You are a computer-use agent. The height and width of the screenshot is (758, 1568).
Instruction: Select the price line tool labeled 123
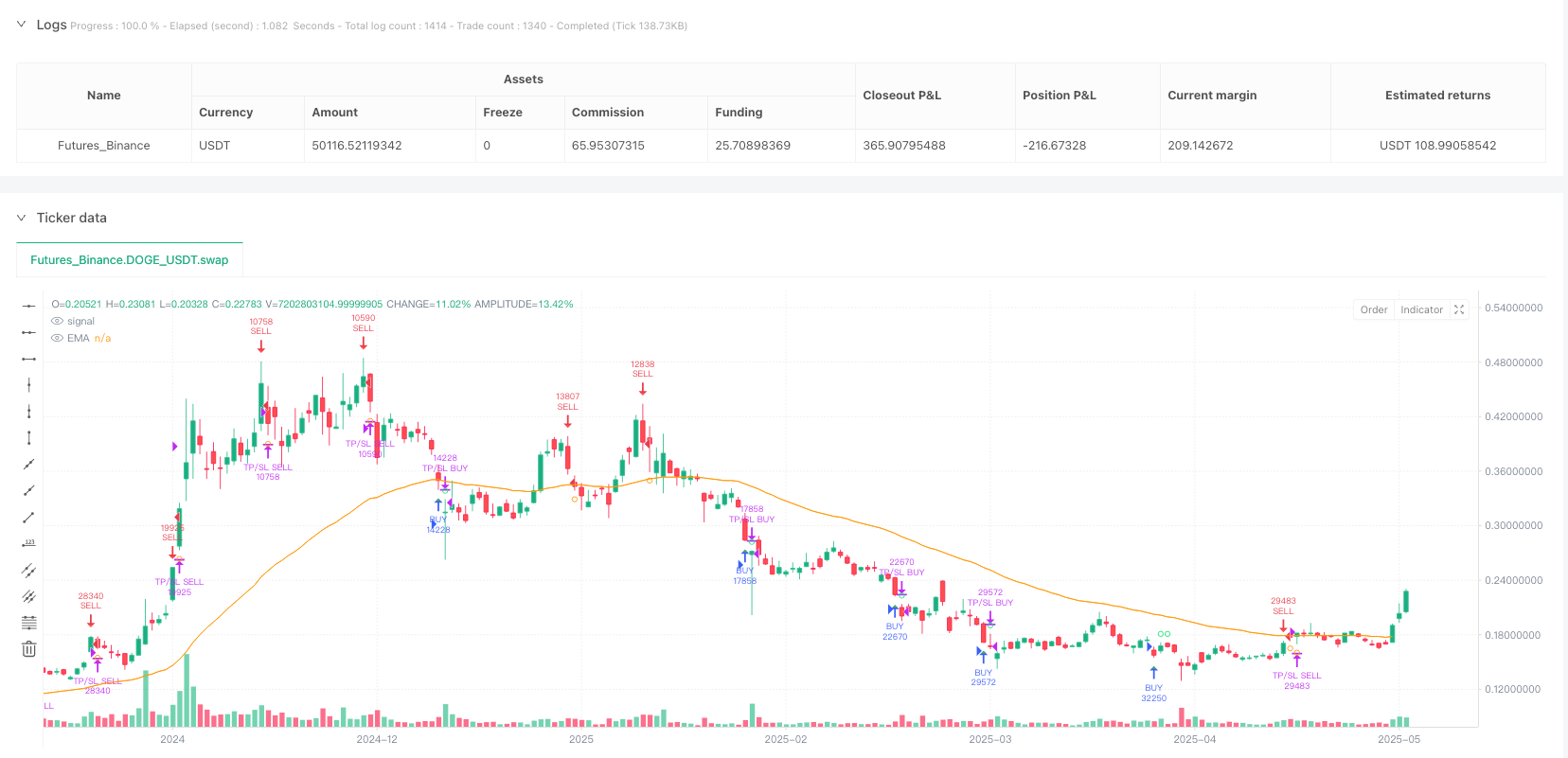29,543
